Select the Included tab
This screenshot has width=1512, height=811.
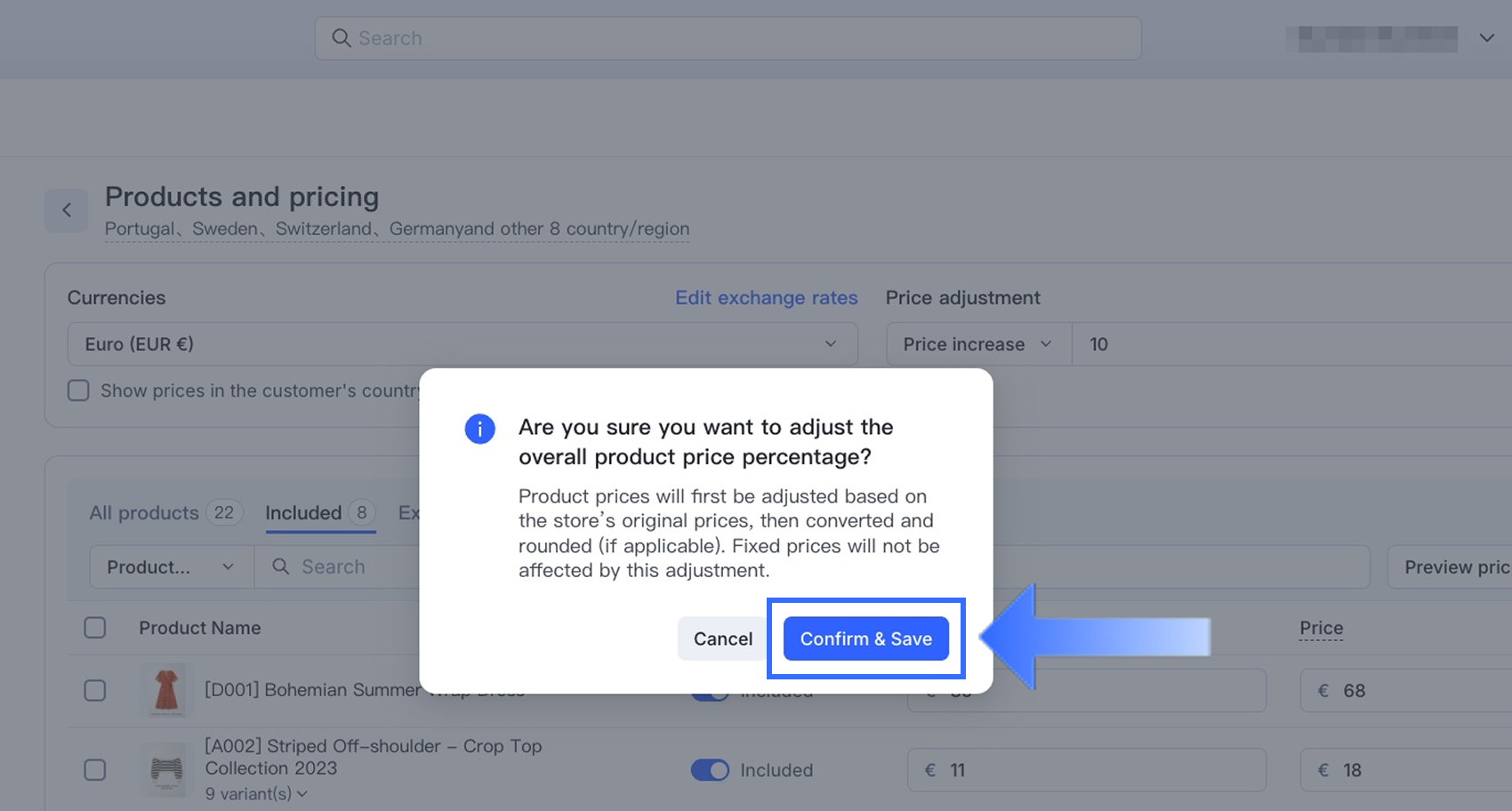pos(303,513)
